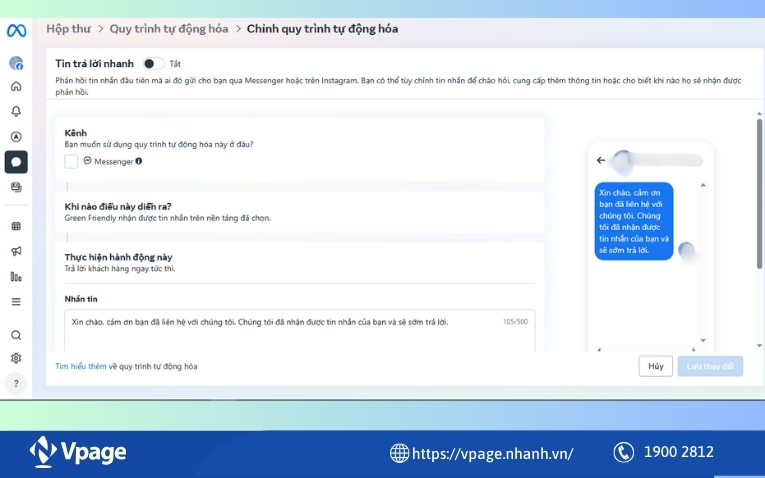This screenshot has width=765, height=478.
Task: Go to Quy trình tự động hóa breadcrumb
Action: [169, 29]
